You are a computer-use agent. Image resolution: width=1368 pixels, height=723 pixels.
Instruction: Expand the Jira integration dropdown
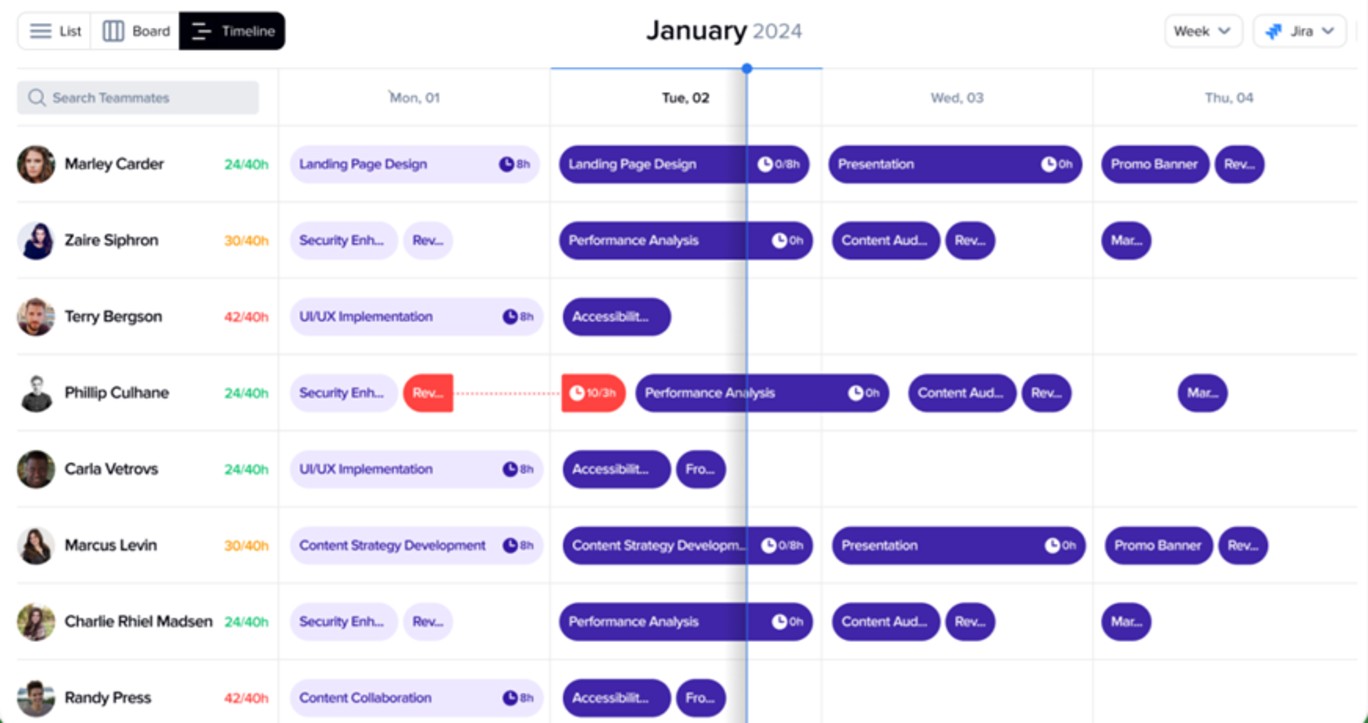1328,31
